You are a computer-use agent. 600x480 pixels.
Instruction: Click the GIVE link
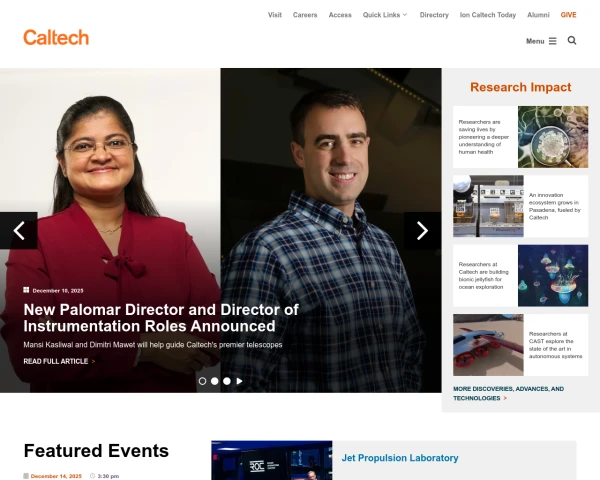[x=568, y=15]
